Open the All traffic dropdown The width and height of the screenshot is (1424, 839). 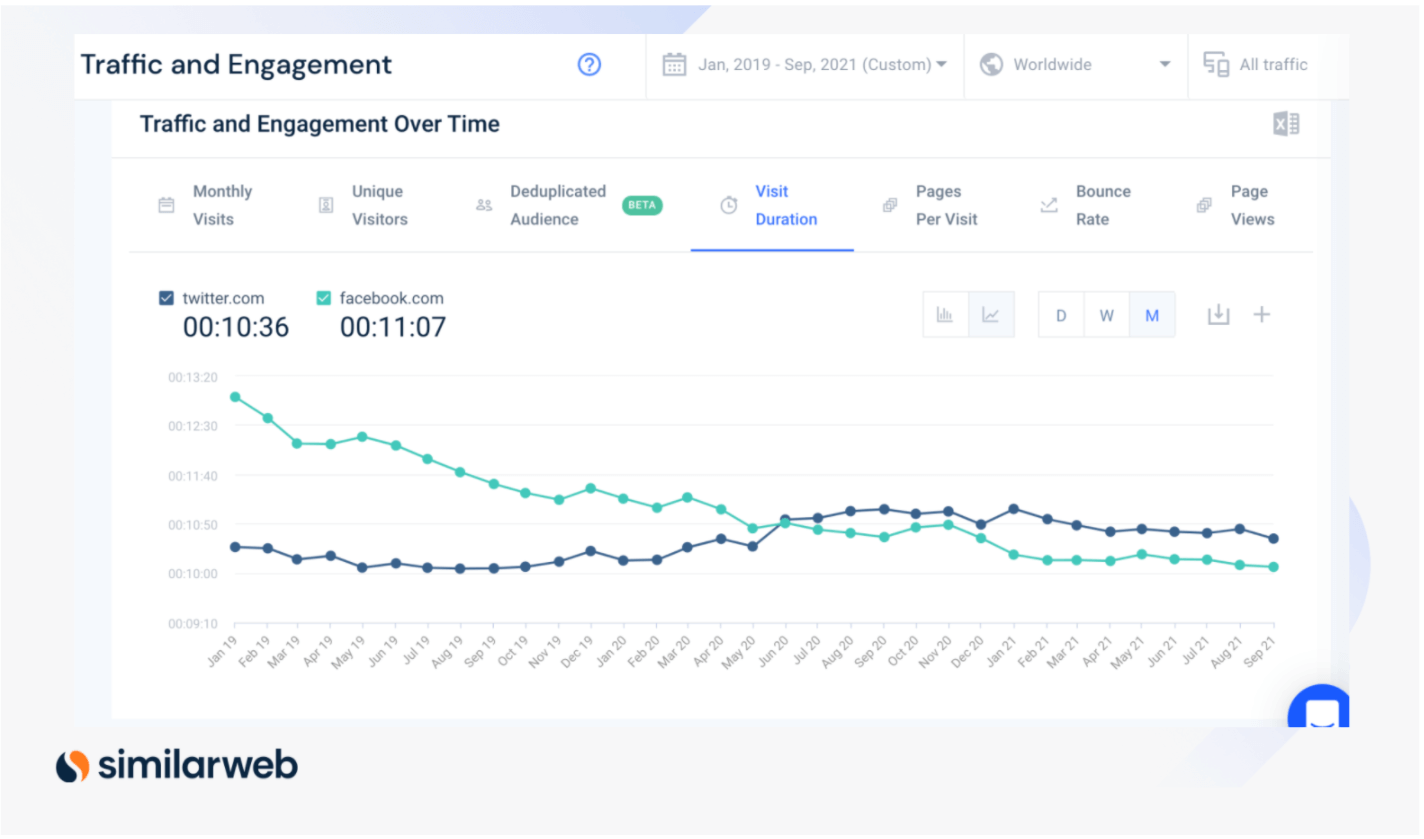1258,65
